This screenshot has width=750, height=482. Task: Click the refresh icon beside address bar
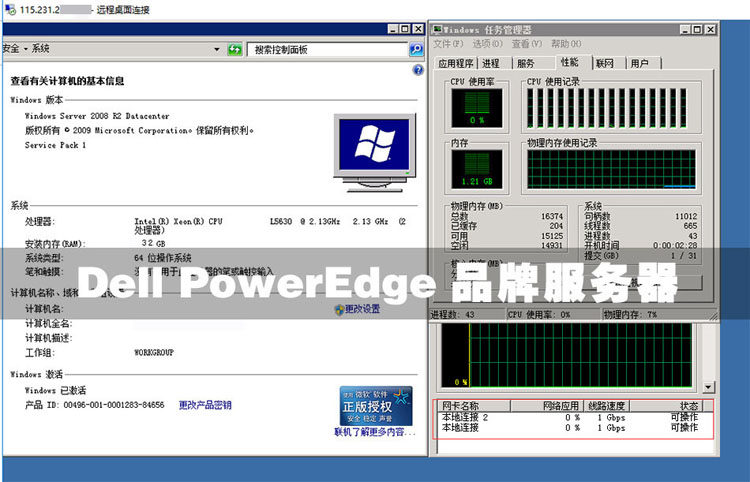point(235,49)
